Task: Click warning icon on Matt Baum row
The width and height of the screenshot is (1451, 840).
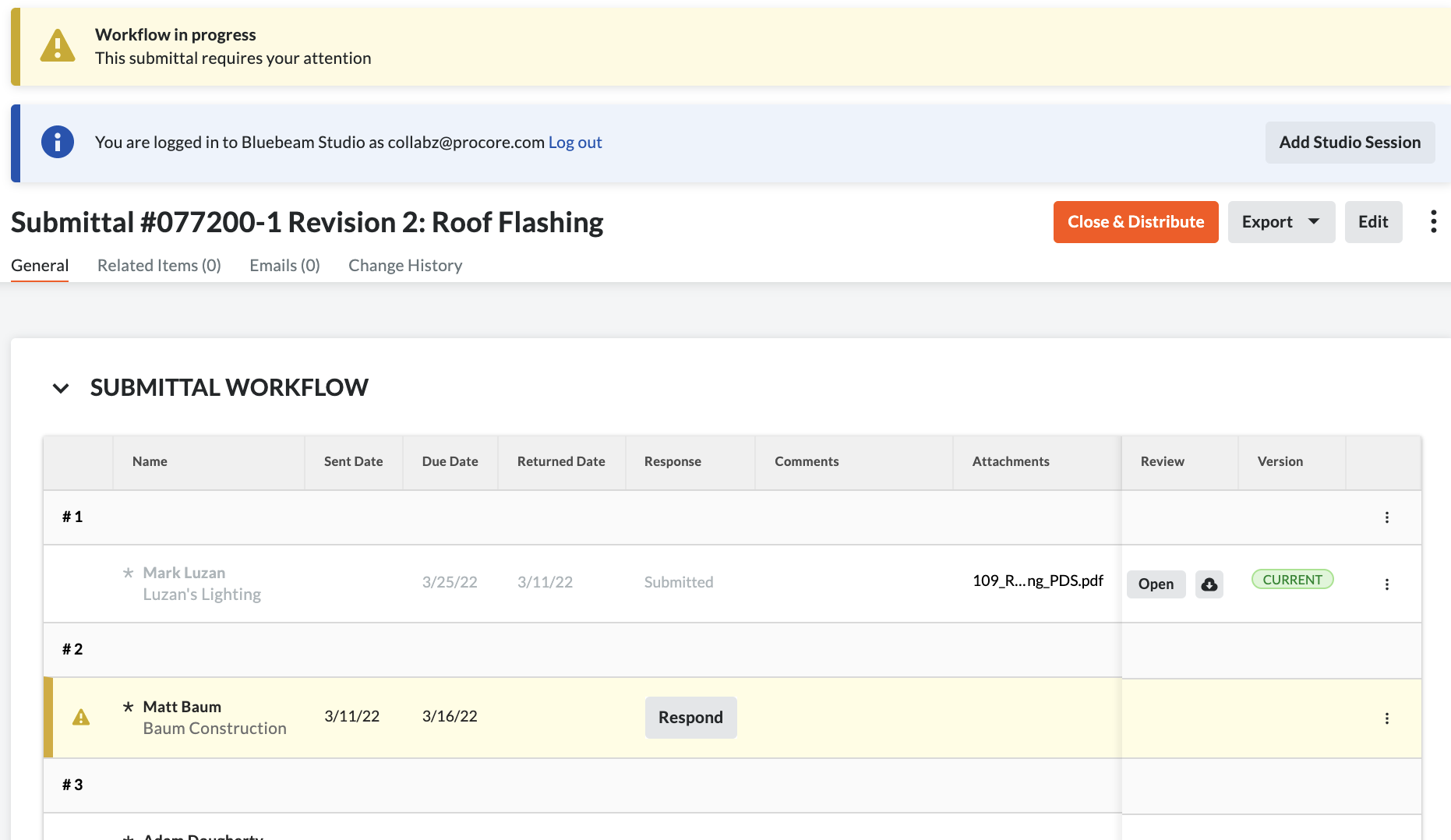Action: 81,718
